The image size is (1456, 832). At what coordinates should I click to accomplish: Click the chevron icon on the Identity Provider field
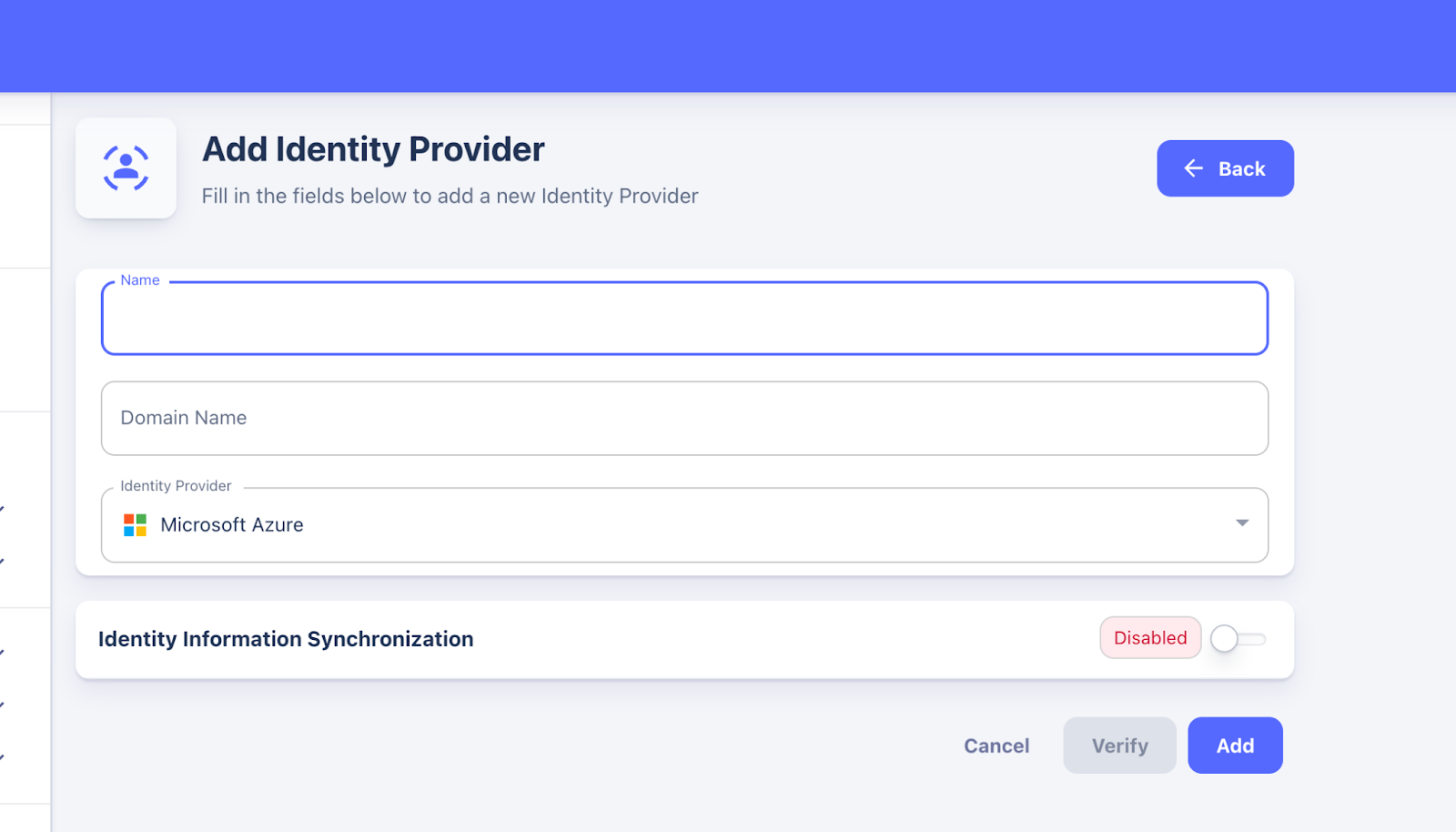click(x=1240, y=523)
